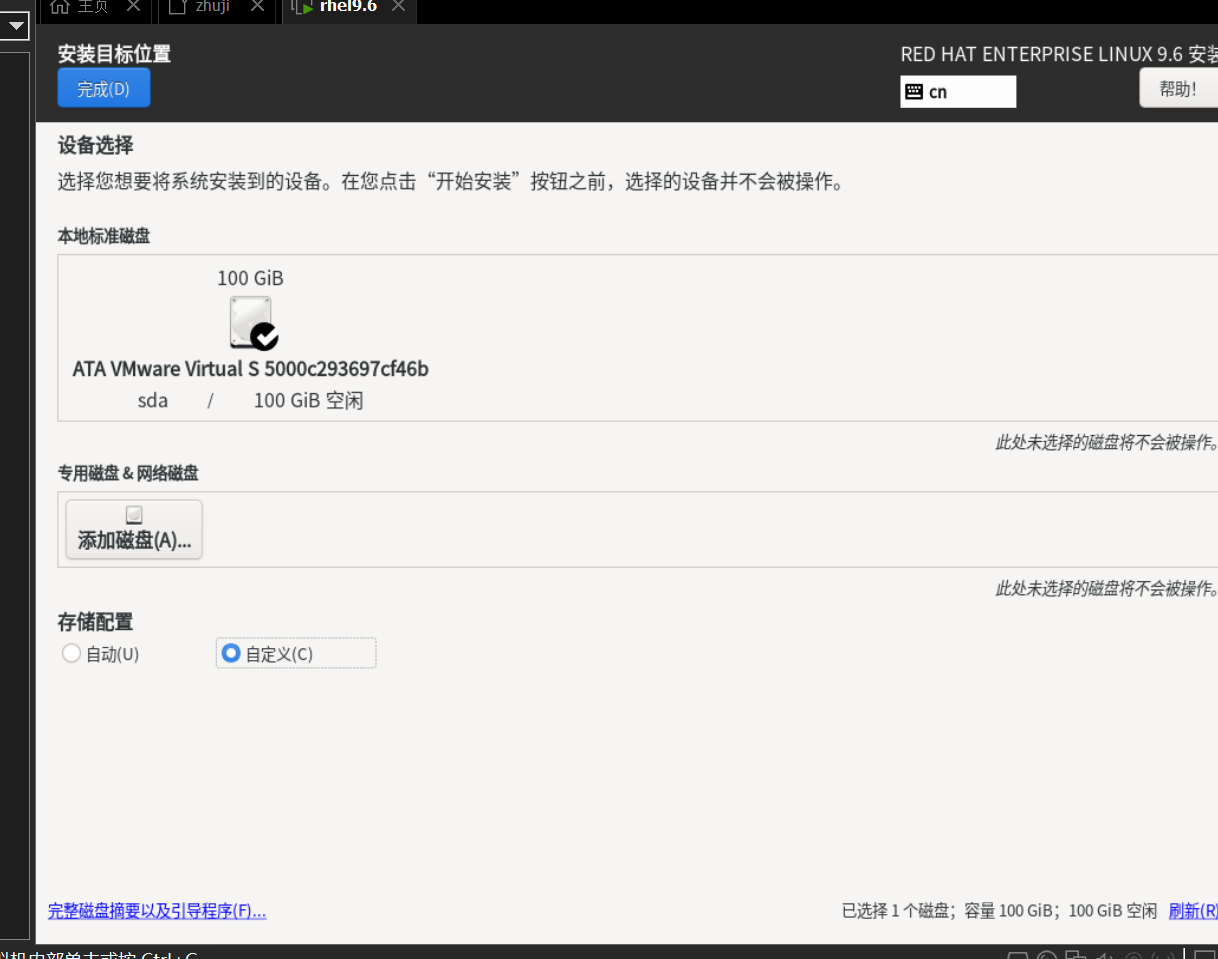Click the keyboard icon beside cn

click(914, 92)
